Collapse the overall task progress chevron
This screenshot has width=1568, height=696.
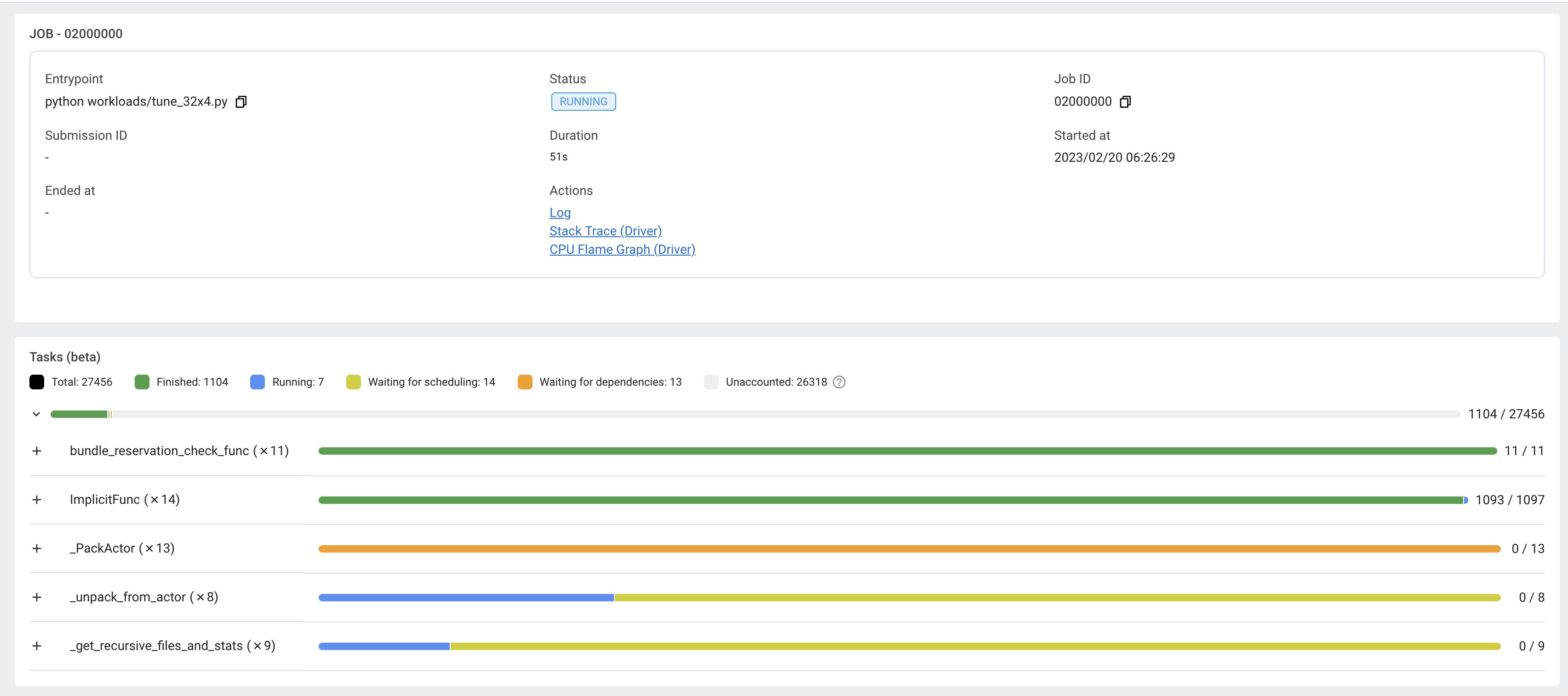tap(36, 414)
